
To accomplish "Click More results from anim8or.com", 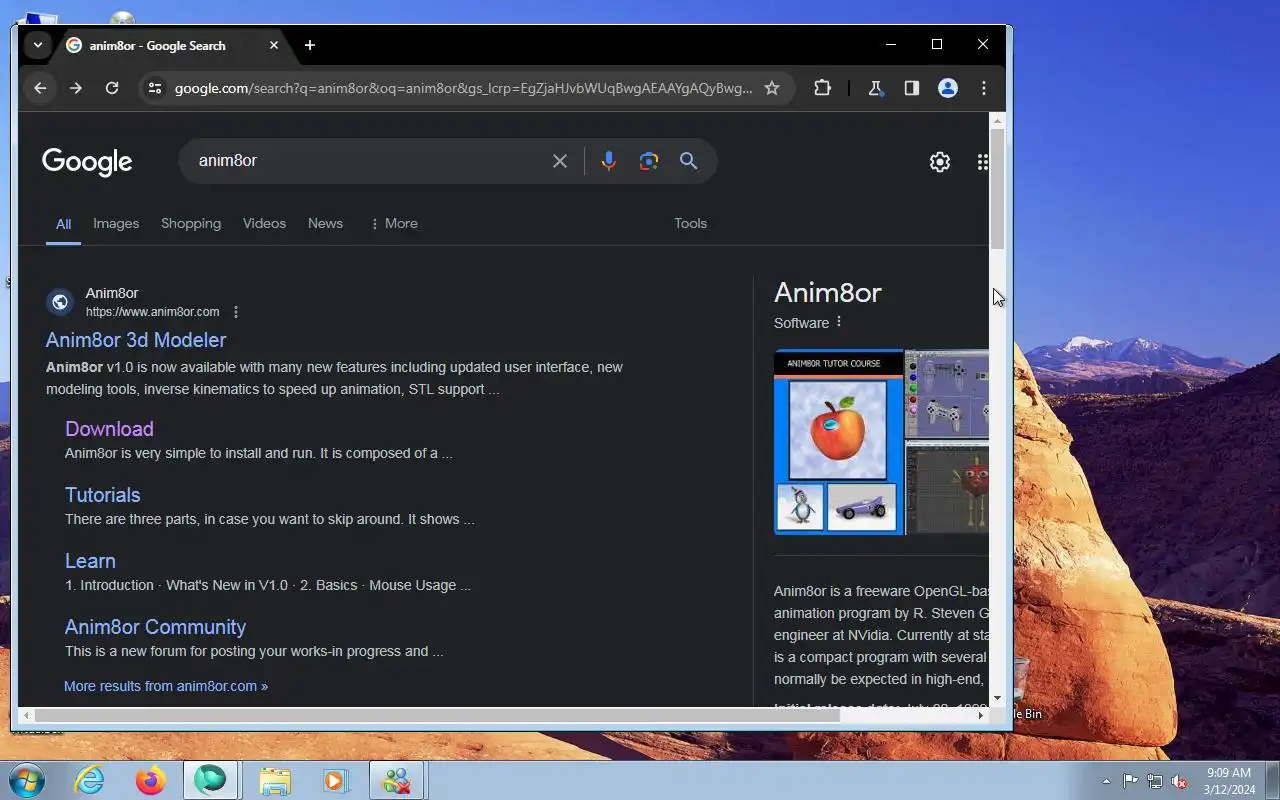I will [x=166, y=686].
